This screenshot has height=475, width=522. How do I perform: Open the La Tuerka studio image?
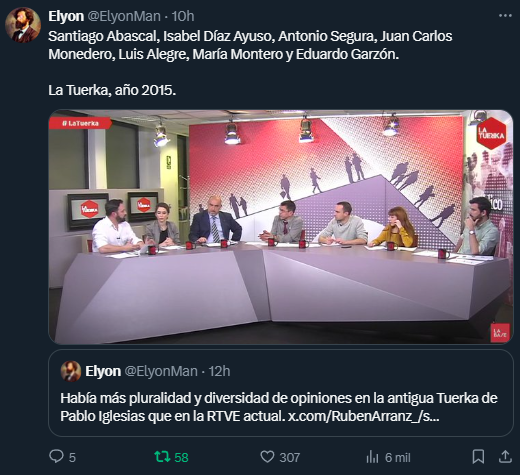[281, 227]
